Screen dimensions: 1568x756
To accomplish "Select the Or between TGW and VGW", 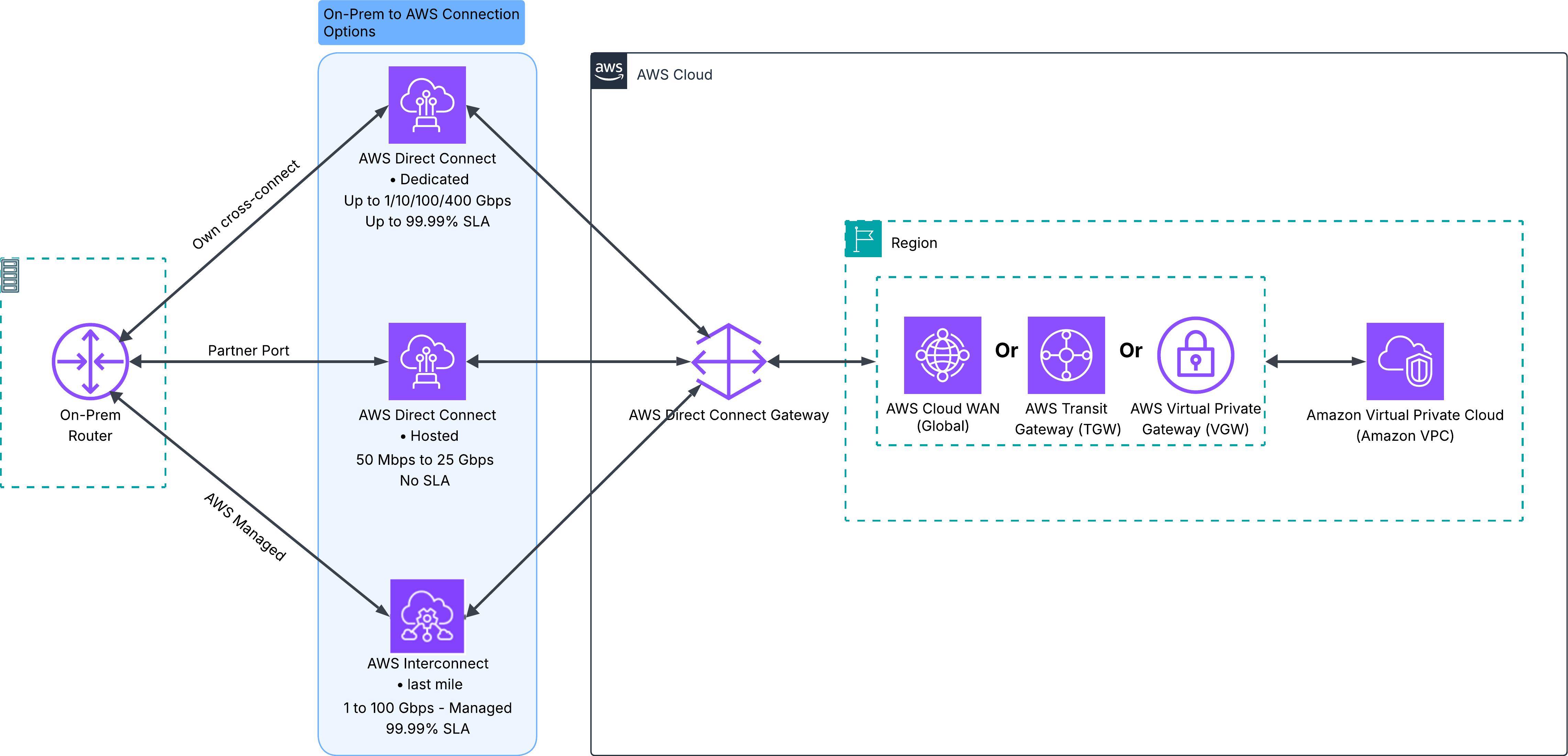I will pos(1131,350).
